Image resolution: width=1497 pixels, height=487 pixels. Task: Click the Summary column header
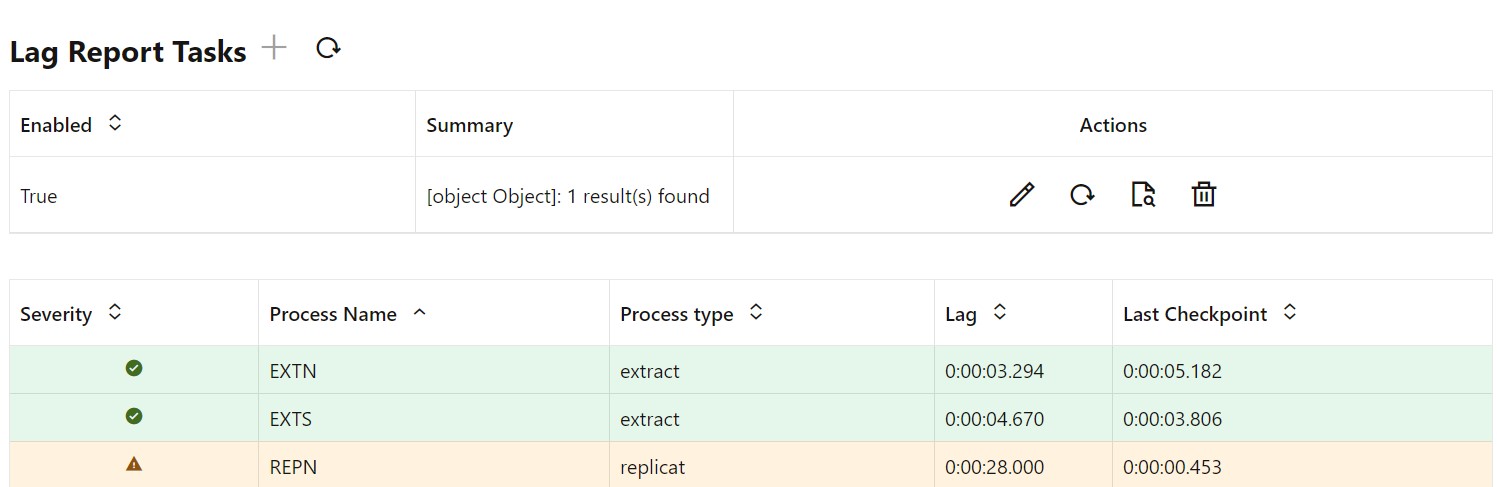point(469,125)
